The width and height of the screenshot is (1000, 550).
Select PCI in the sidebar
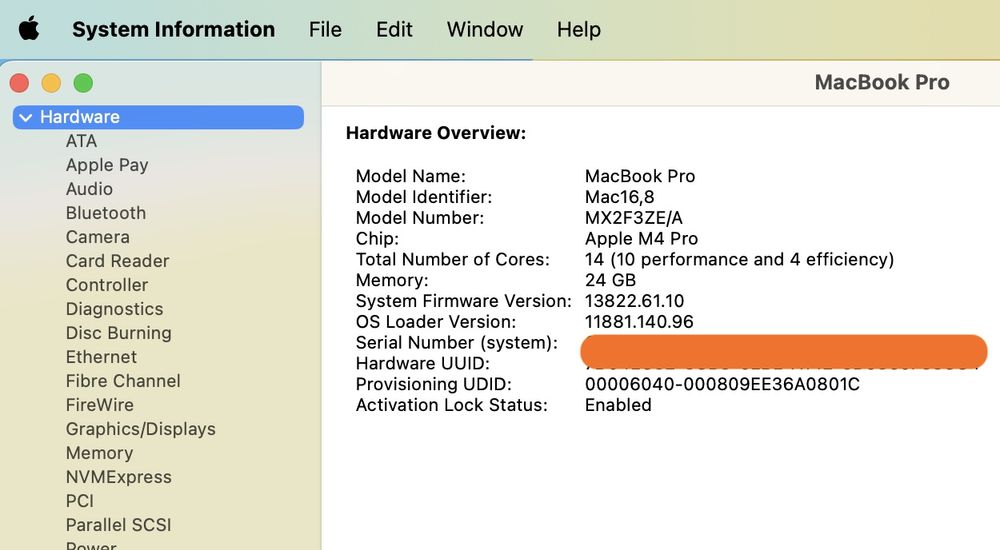pos(80,502)
